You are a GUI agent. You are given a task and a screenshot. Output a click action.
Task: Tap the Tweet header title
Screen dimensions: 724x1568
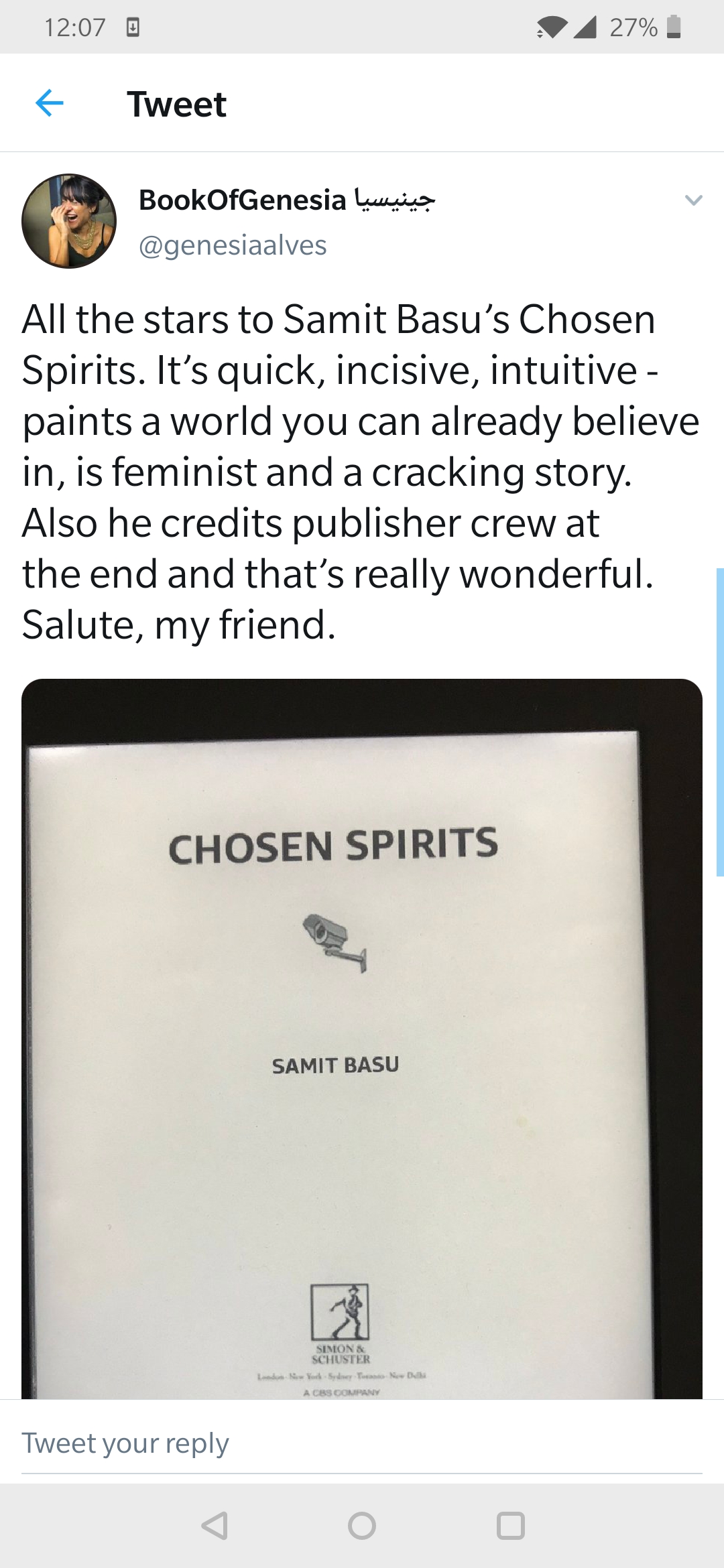(x=177, y=105)
